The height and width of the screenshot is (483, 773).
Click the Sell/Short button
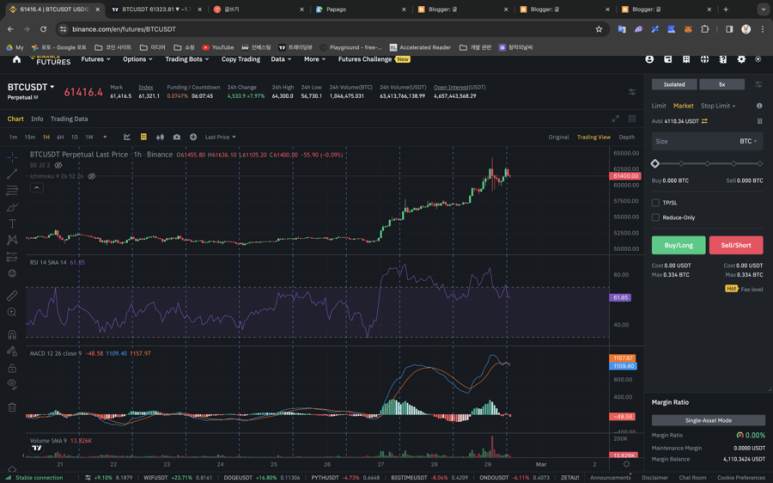click(x=736, y=245)
